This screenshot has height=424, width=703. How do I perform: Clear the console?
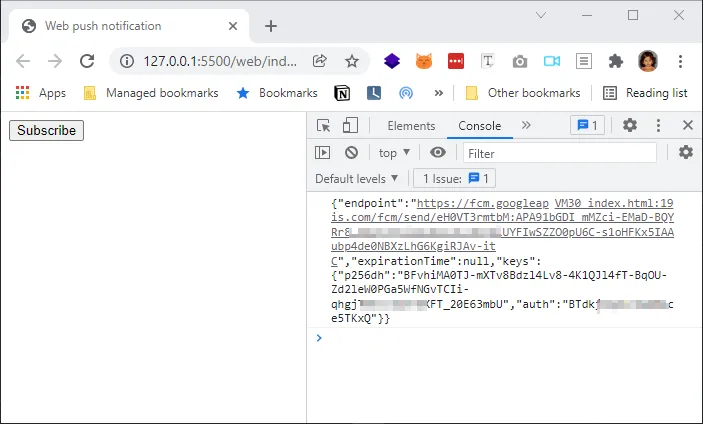pos(352,153)
